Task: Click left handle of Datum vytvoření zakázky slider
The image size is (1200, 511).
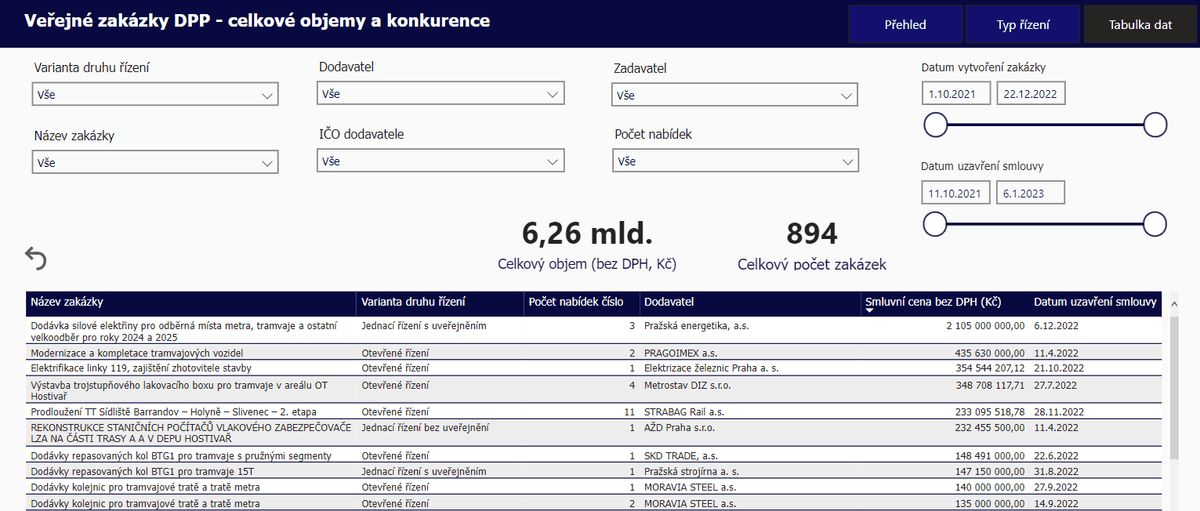Action: click(935, 125)
